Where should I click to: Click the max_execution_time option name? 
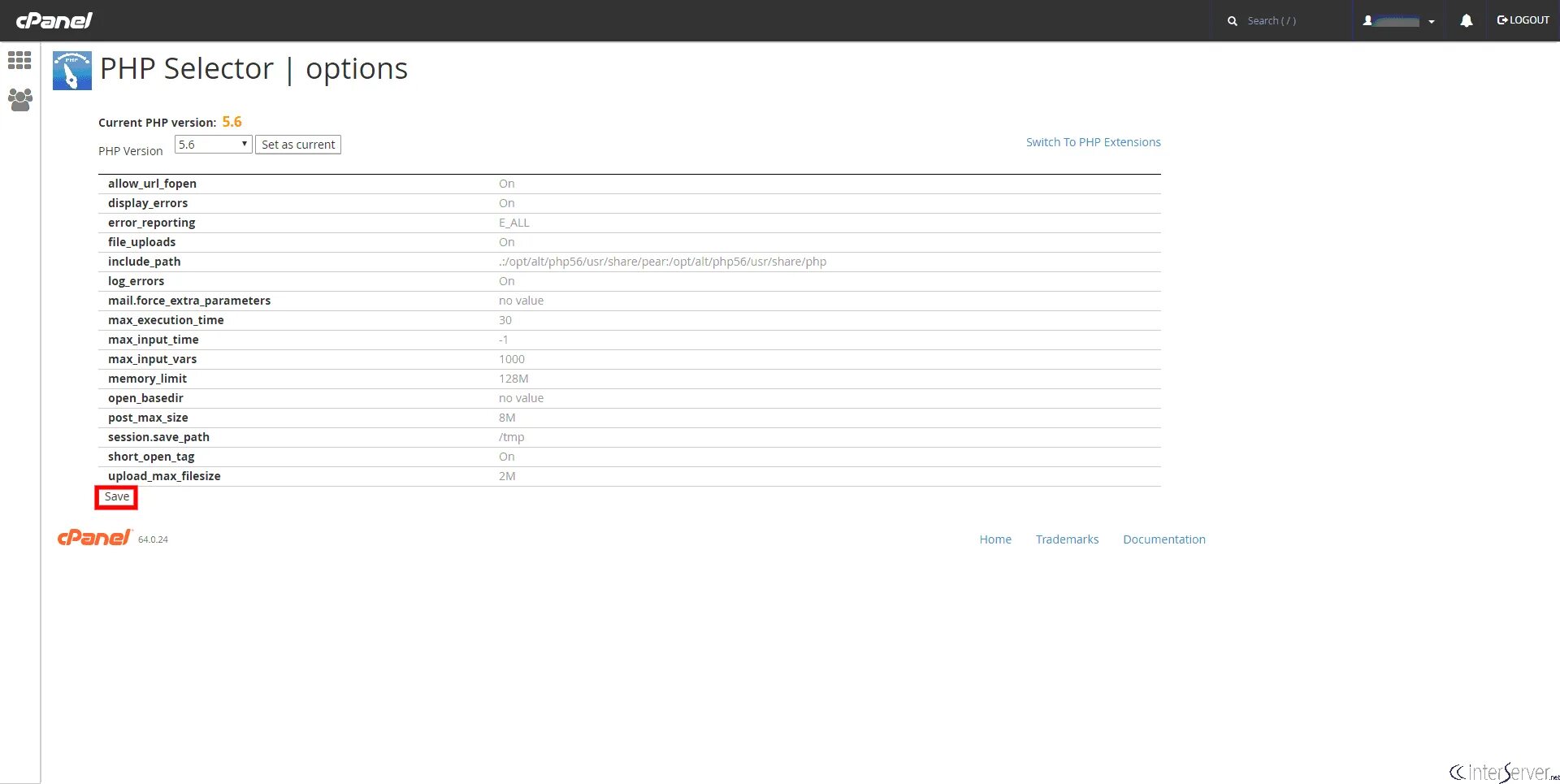(166, 320)
